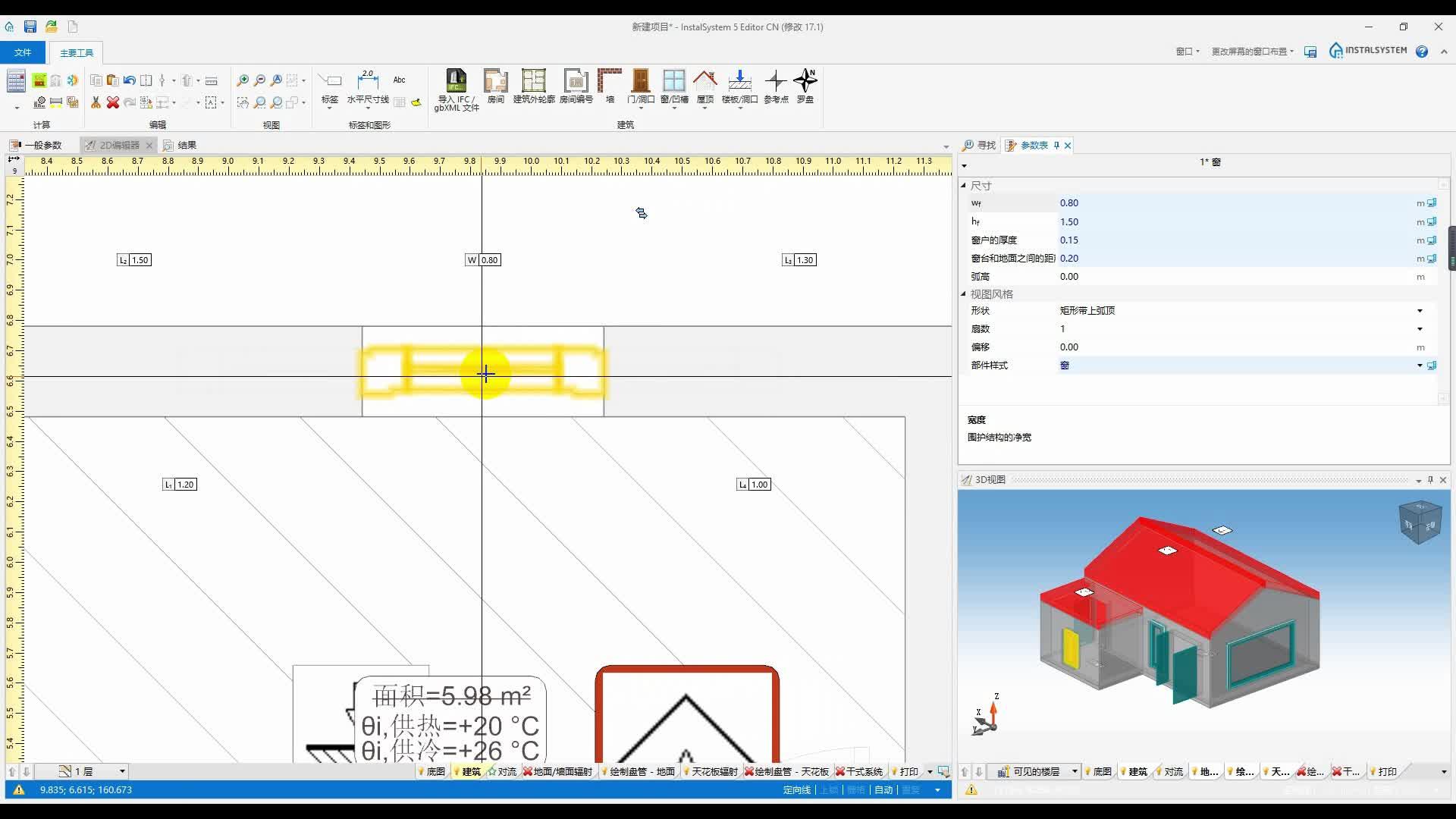The height and width of the screenshot is (819, 1456).
Task: Click the Abc text tool
Action: [x=400, y=80]
